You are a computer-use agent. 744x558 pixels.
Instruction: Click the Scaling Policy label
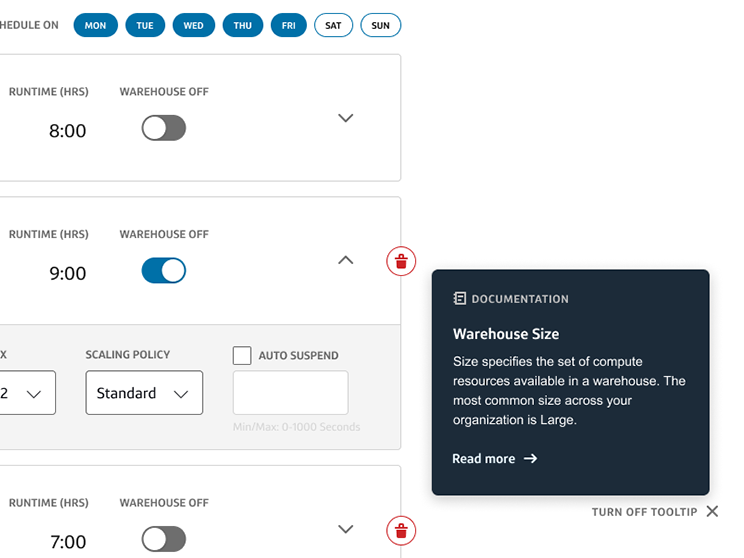tap(128, 355)
